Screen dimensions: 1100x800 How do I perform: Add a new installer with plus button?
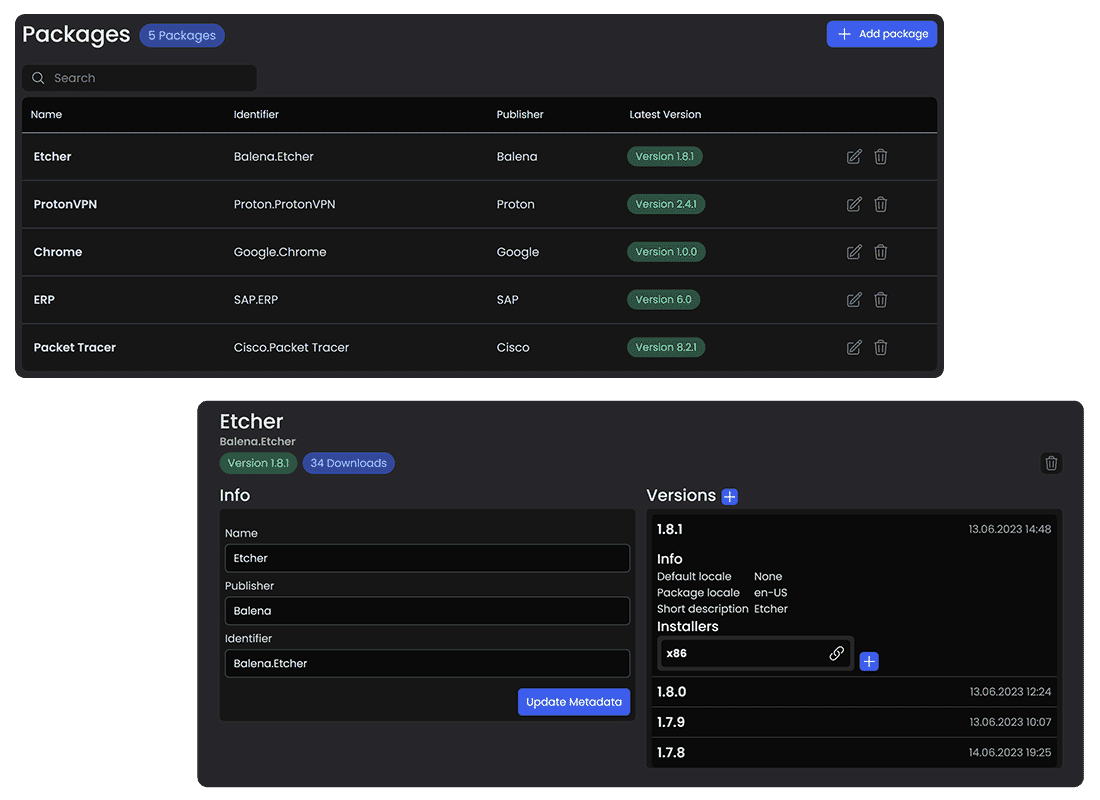click(869, 661)
